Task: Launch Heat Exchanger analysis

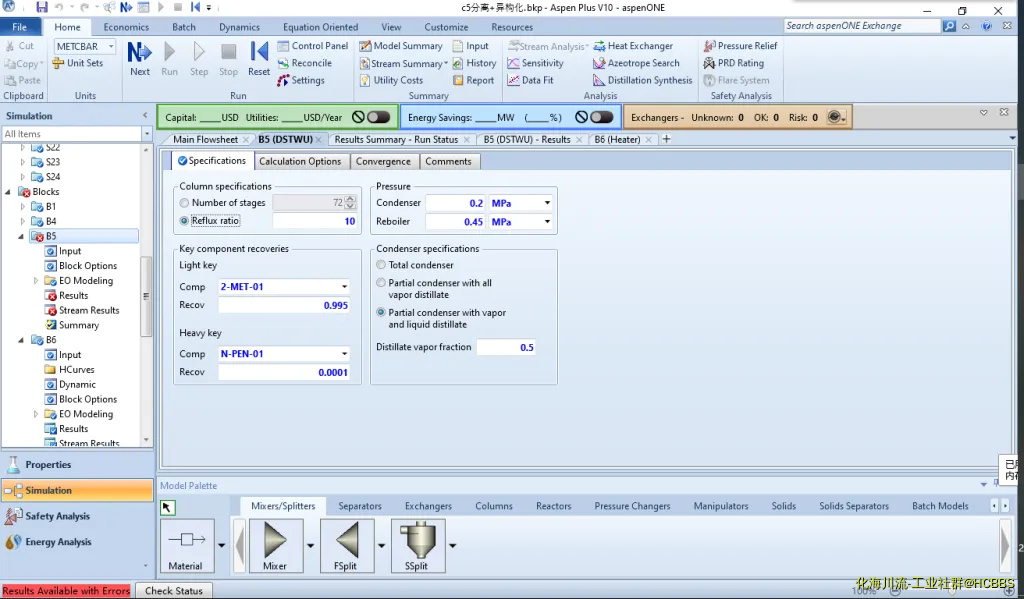Action: coord(633,46)
